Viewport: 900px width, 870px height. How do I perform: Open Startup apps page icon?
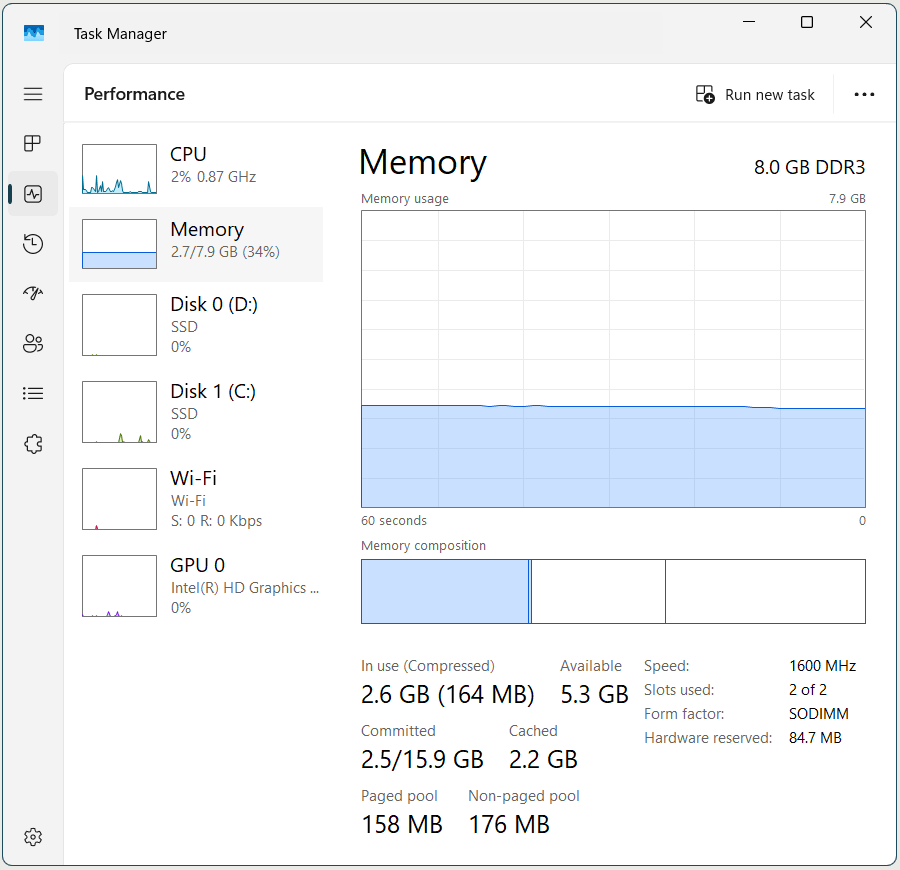tap(33, 294)
